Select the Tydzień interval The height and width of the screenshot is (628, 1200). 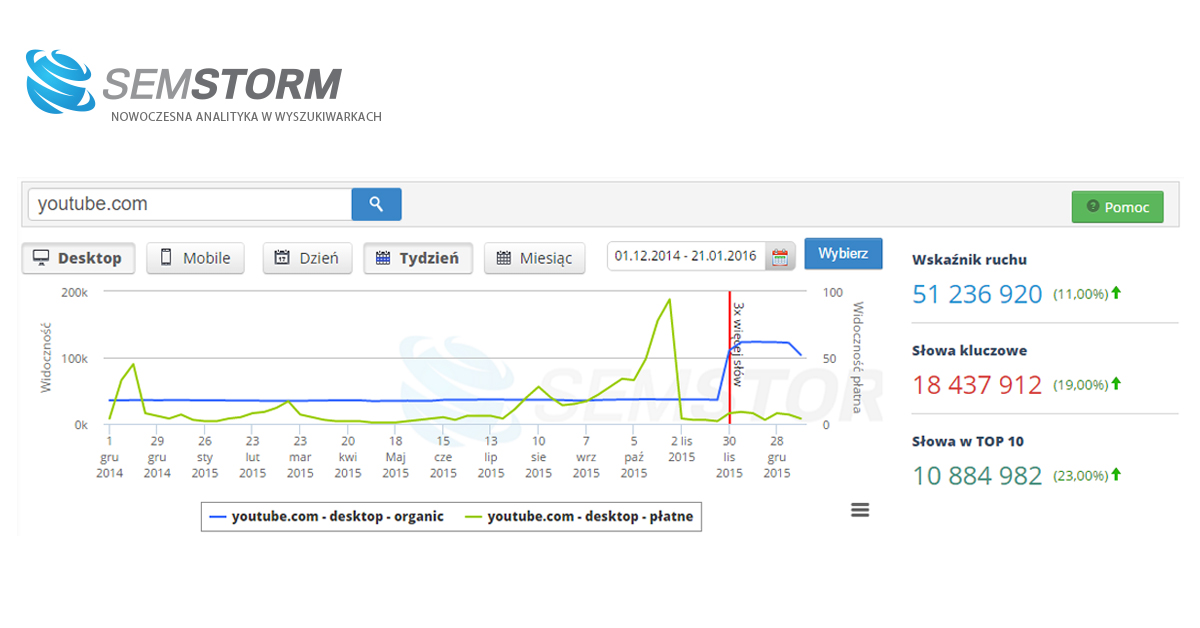[418, 258]
